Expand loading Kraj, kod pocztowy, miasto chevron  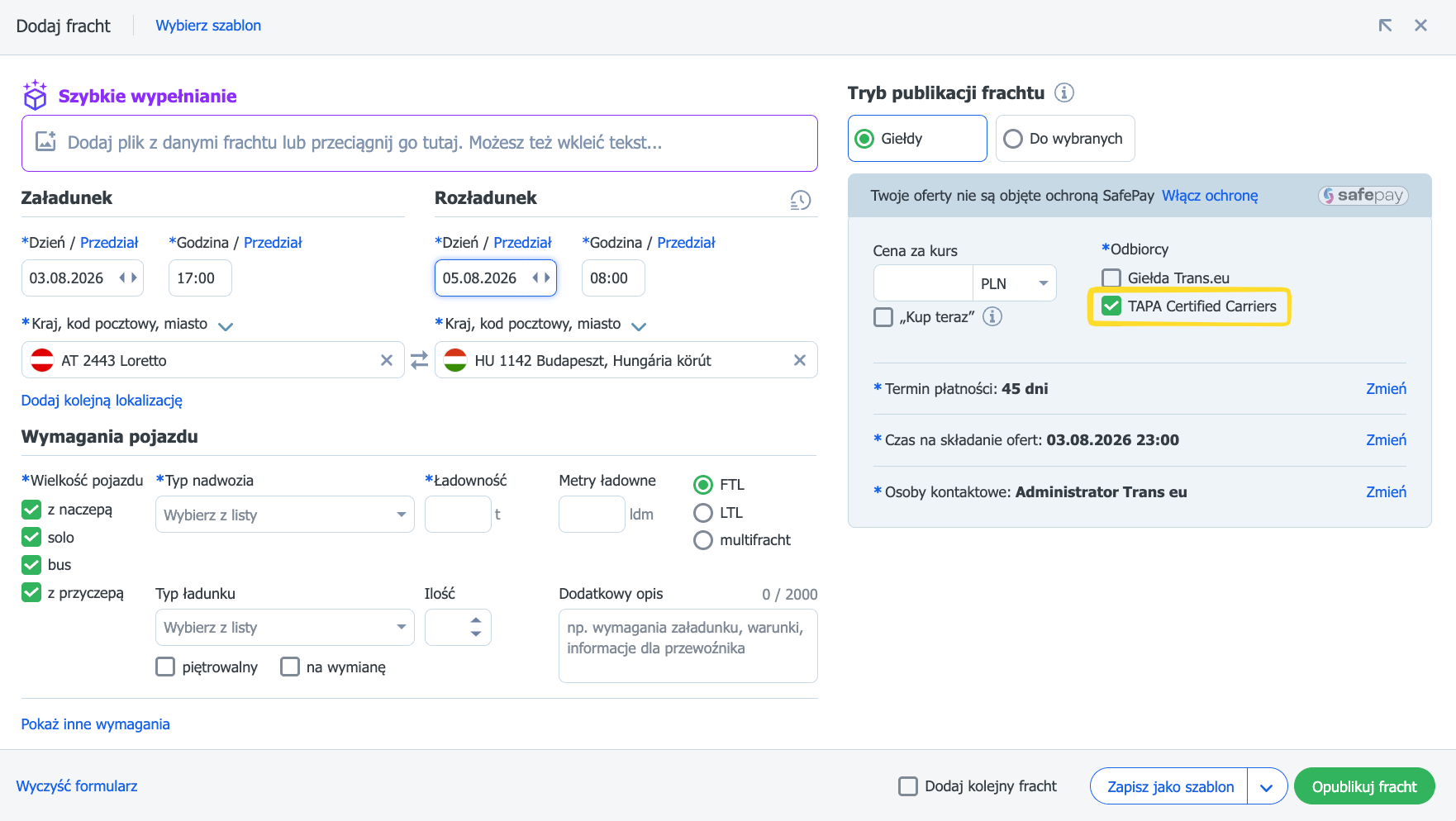pyautogui.click(x=226, y=326)
